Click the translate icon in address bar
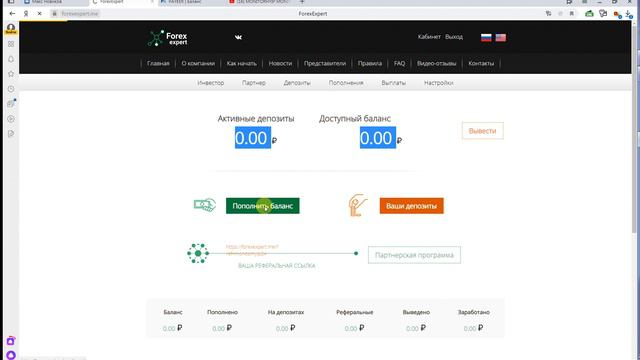Image resolution: width=640 pixels, height=360 pixels. pyautogui.click(x=548, y=13)
